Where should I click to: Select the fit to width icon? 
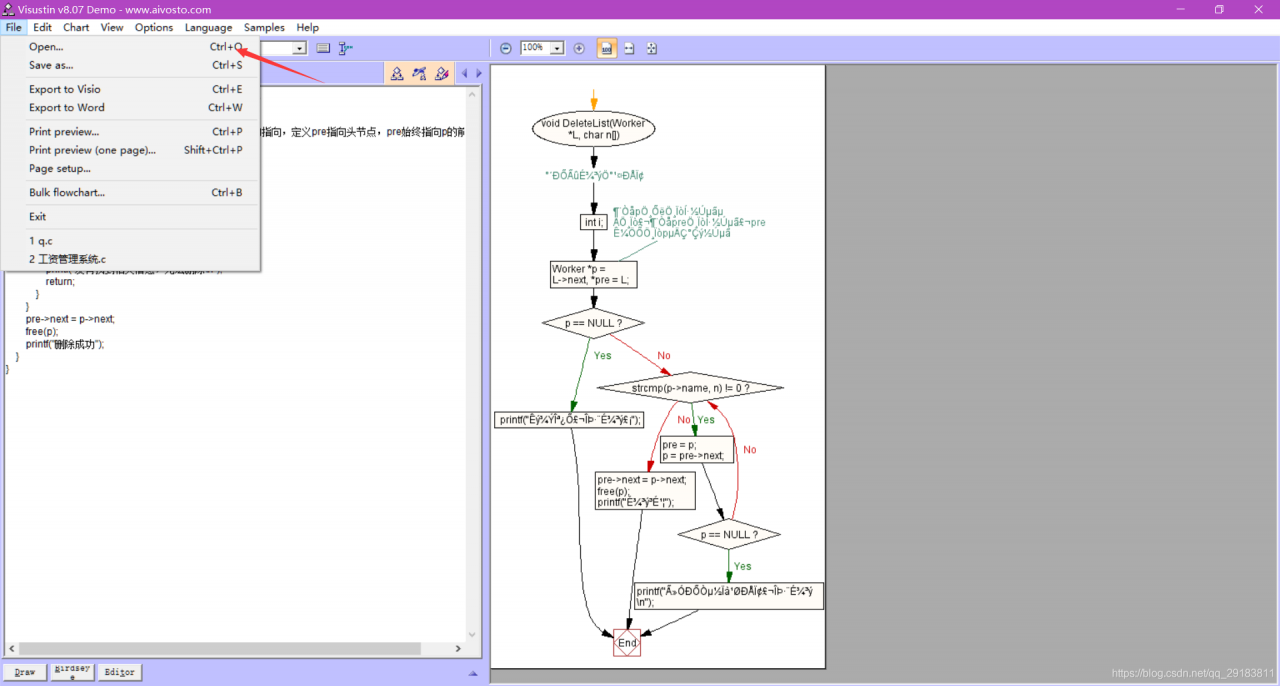click(x=629, y=48)
